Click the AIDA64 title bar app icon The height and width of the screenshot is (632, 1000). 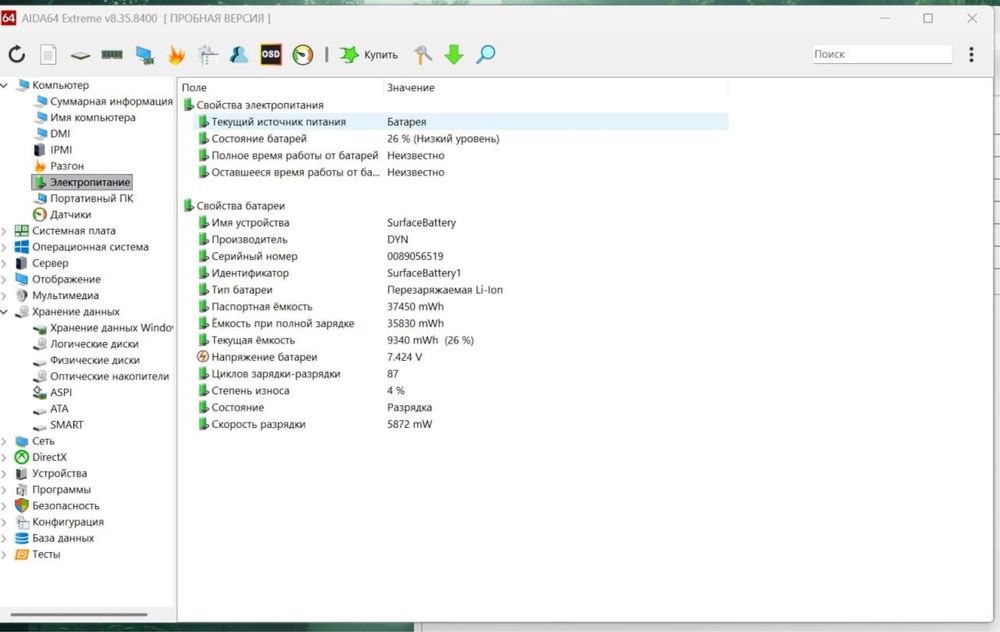tap(8, 18)
